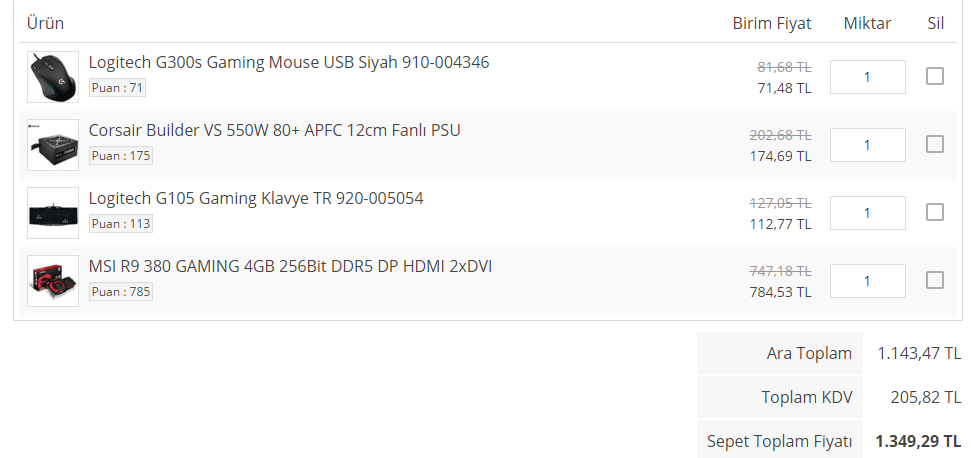Open Logitech G105 Gaming Klavye product link
This screenshot has height=458, width=971.
tap(256, 198)
